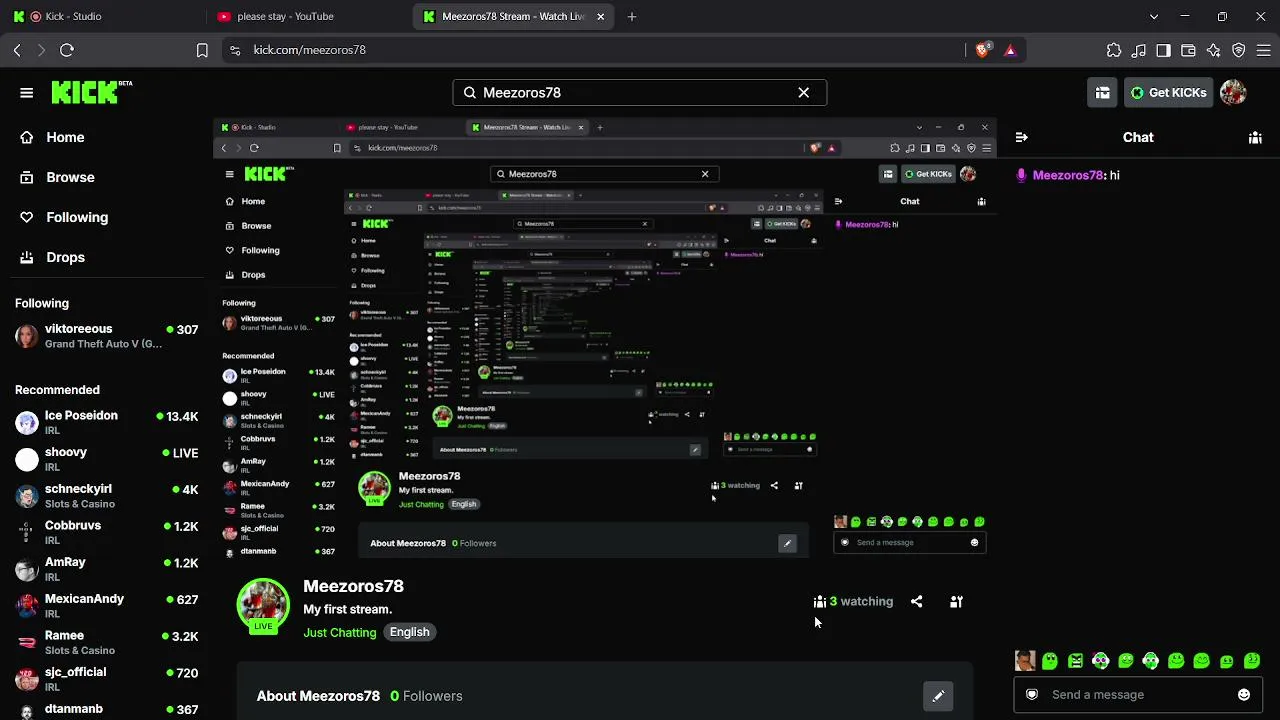This screenshot has height=720, width=1280.
Task: Select the photo emote at start of emote row
Action: [1024, 661]
